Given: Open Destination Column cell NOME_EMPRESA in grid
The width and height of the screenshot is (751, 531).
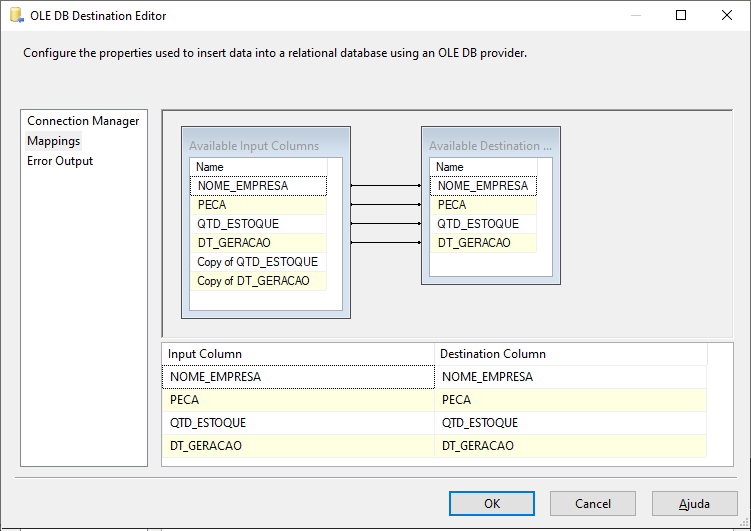Looking at the screenshot, I should tap(570, 377).
